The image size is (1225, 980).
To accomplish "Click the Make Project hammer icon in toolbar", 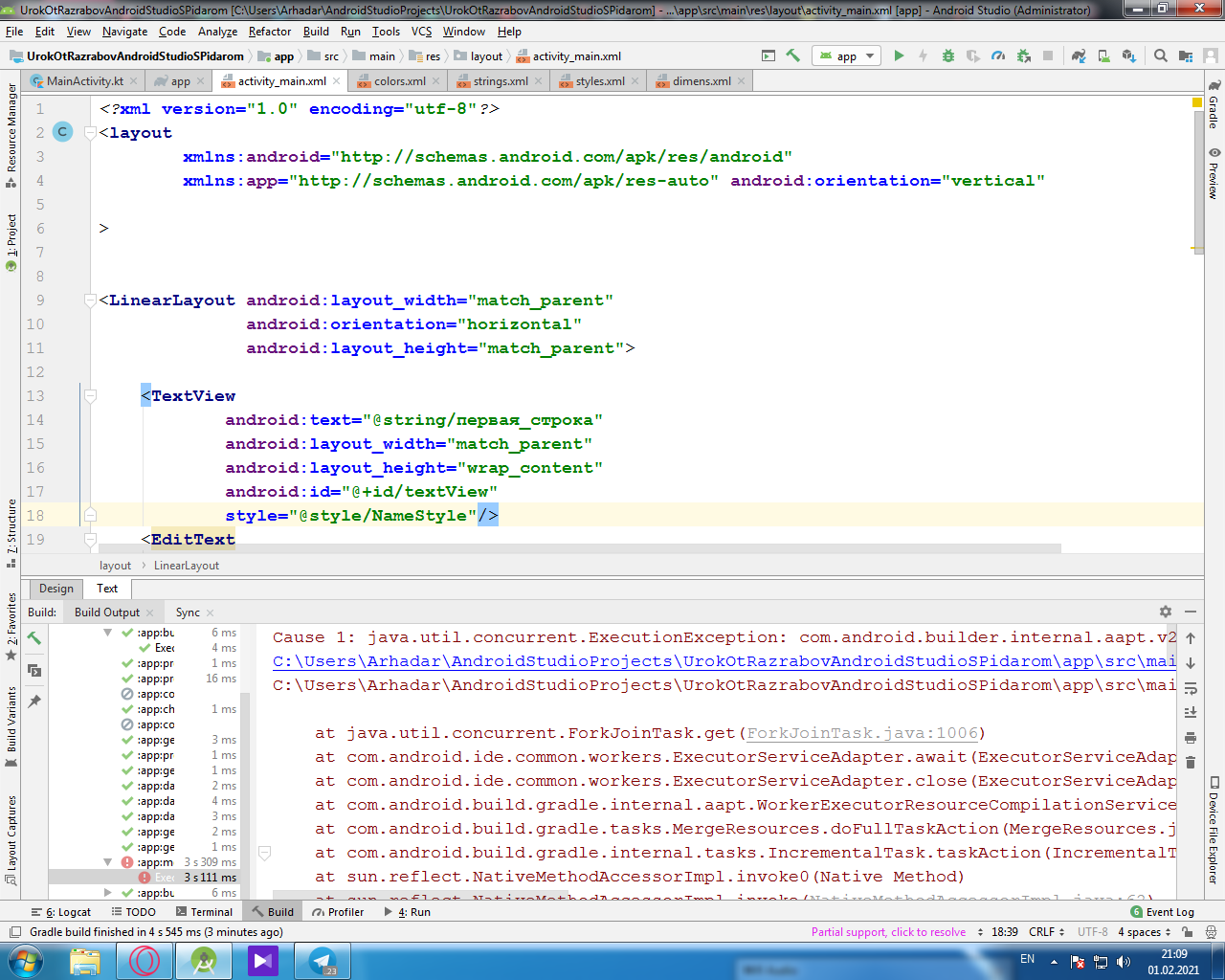I will pos(792,56).
